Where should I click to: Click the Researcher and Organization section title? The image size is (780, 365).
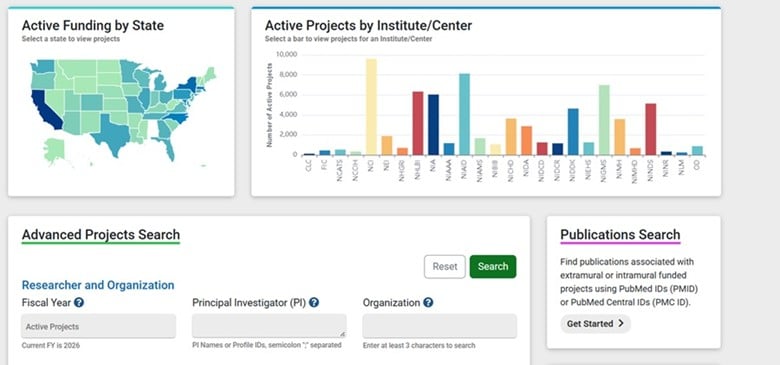click(x=98, y=285)
